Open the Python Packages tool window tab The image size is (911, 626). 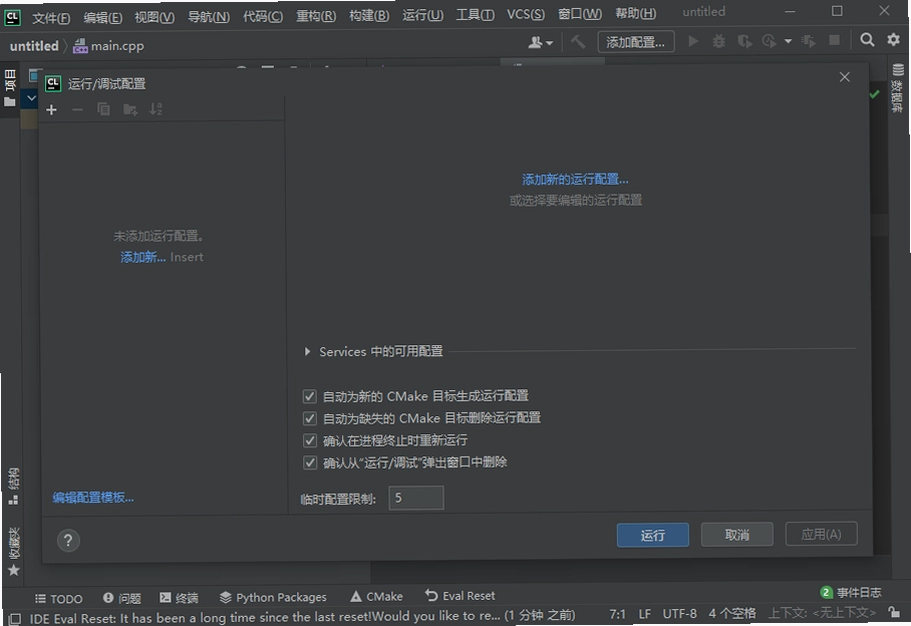[x=273, y=597]
